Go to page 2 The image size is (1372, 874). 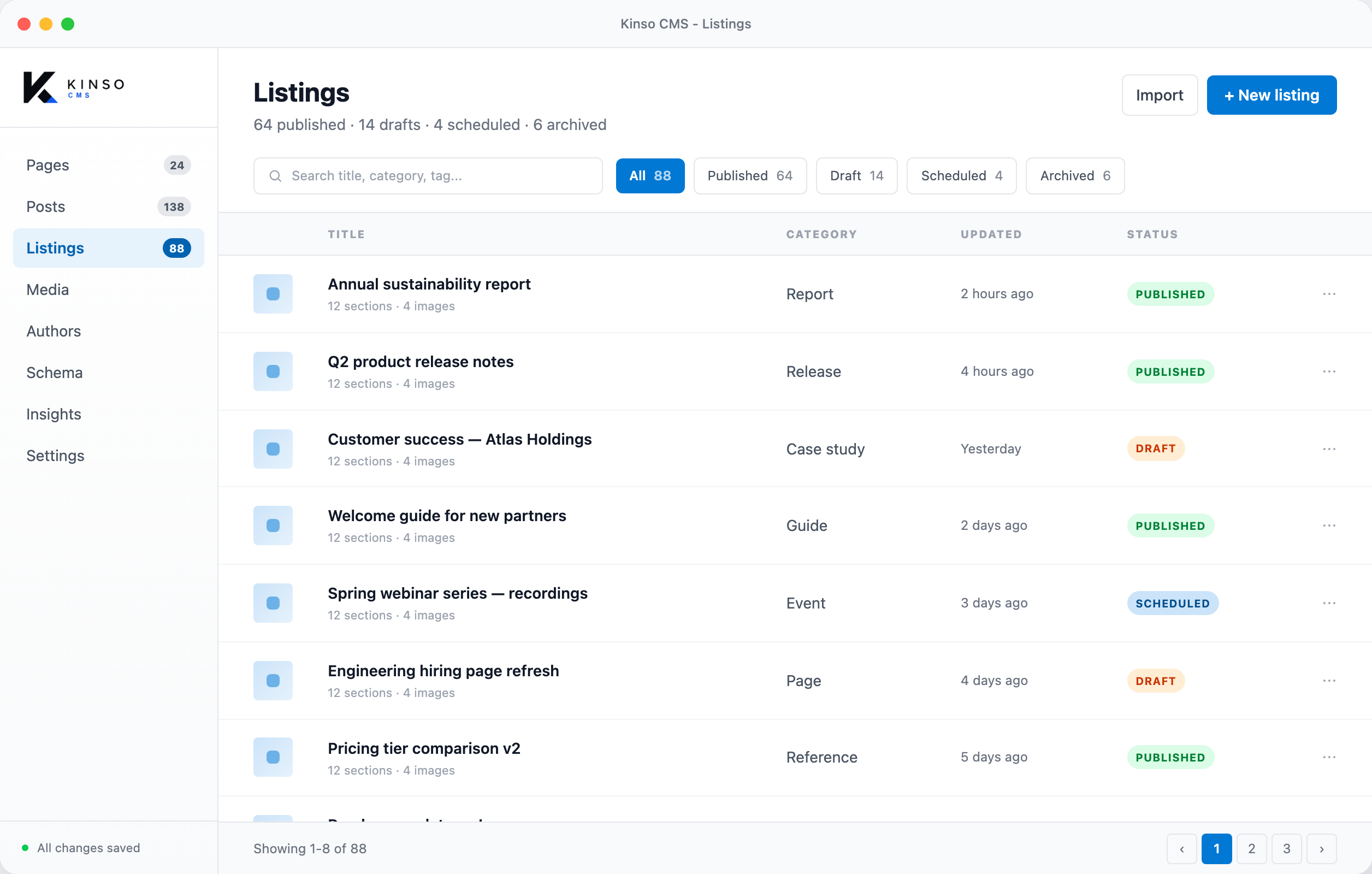click(1251, 849)
